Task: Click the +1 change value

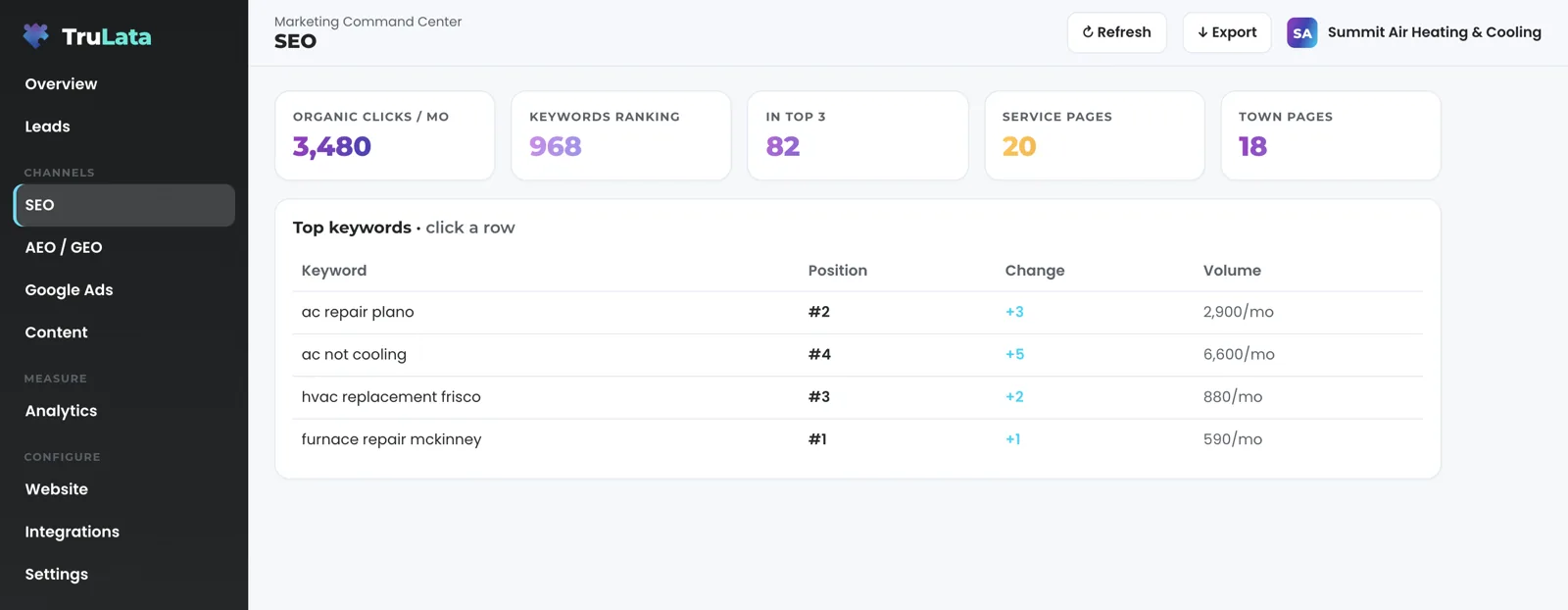Action: click(1012, 439)
